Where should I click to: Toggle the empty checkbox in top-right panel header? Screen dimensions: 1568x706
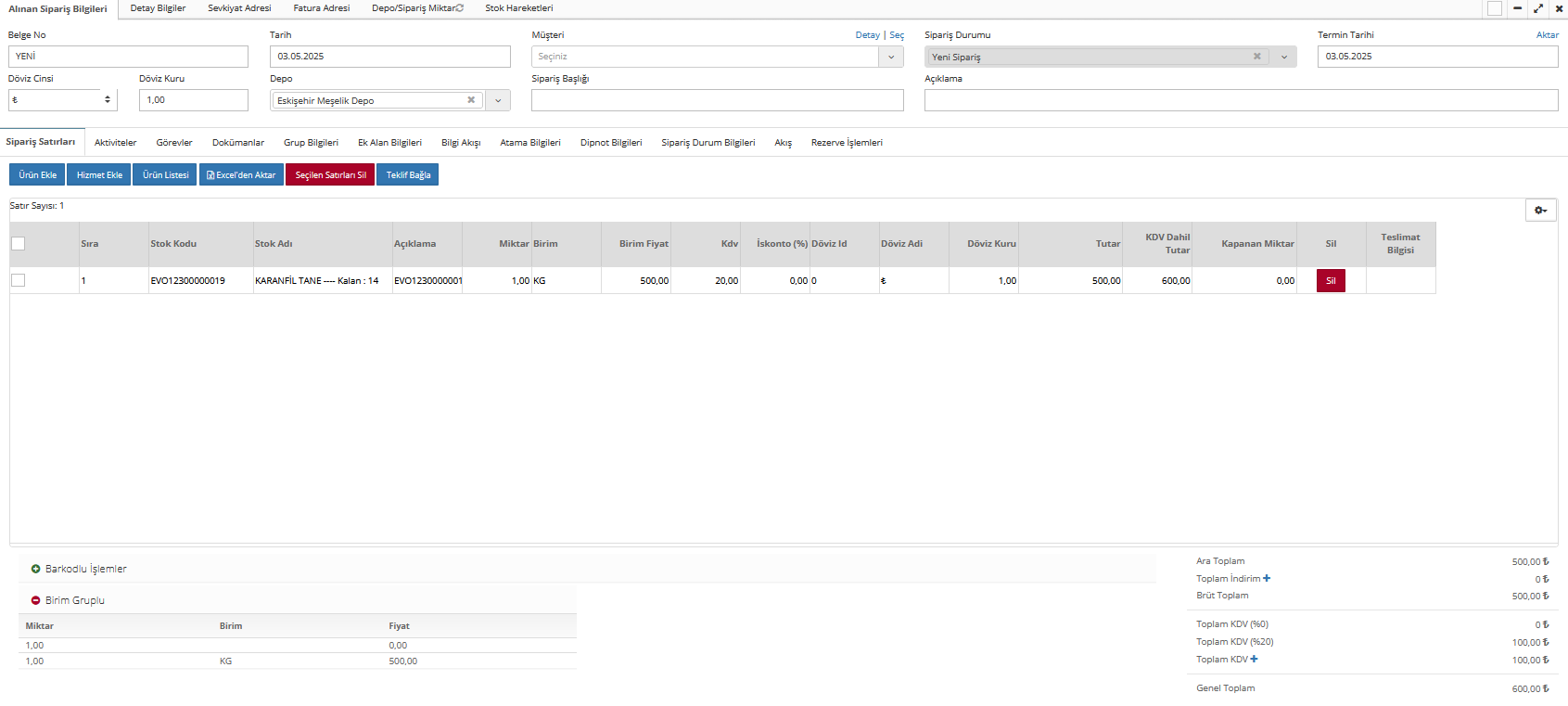(1495, 8)
